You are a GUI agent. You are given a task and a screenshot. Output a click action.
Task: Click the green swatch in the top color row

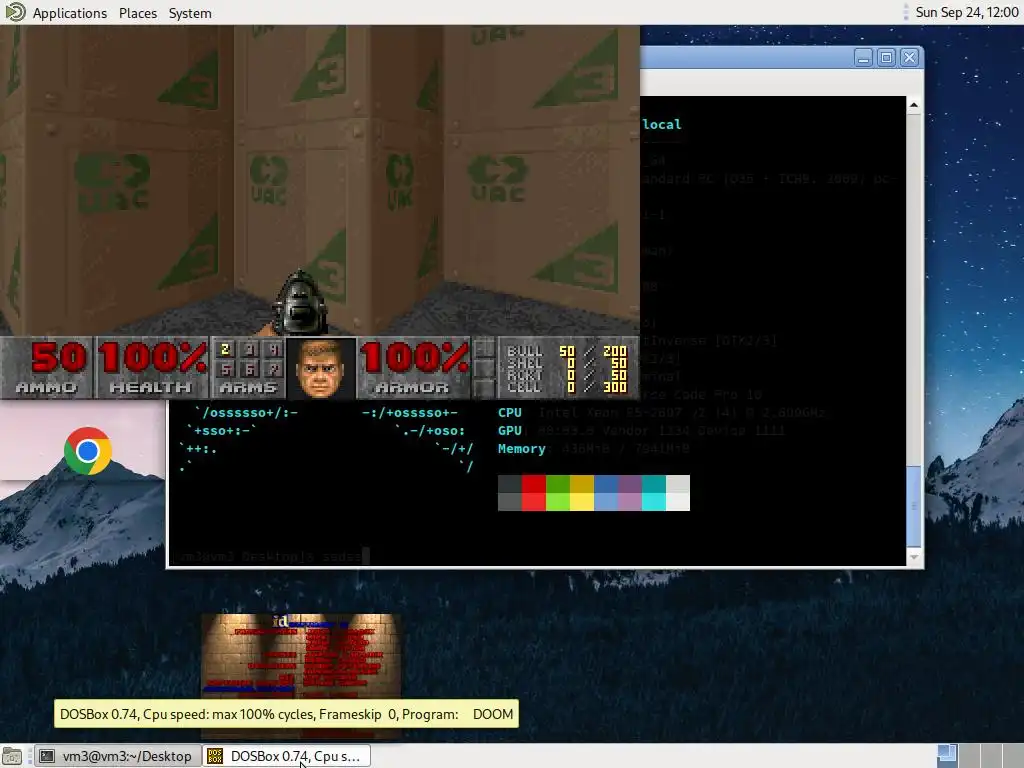coord(558,484)
